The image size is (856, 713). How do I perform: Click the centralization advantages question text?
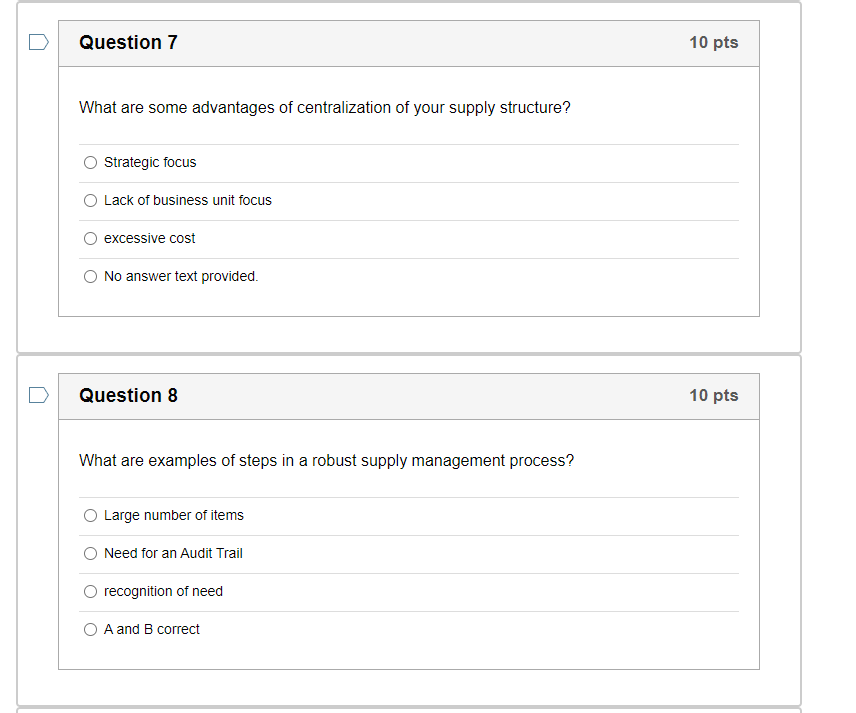click(325, 107)
